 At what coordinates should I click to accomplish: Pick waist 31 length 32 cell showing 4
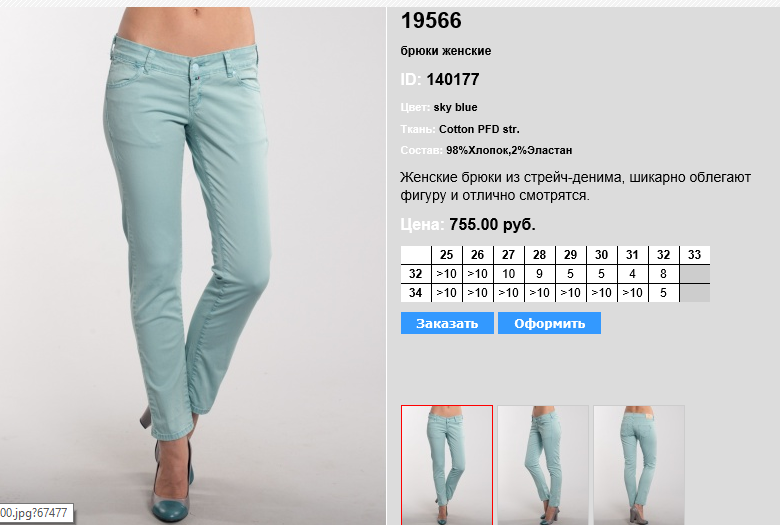(632, 274)
